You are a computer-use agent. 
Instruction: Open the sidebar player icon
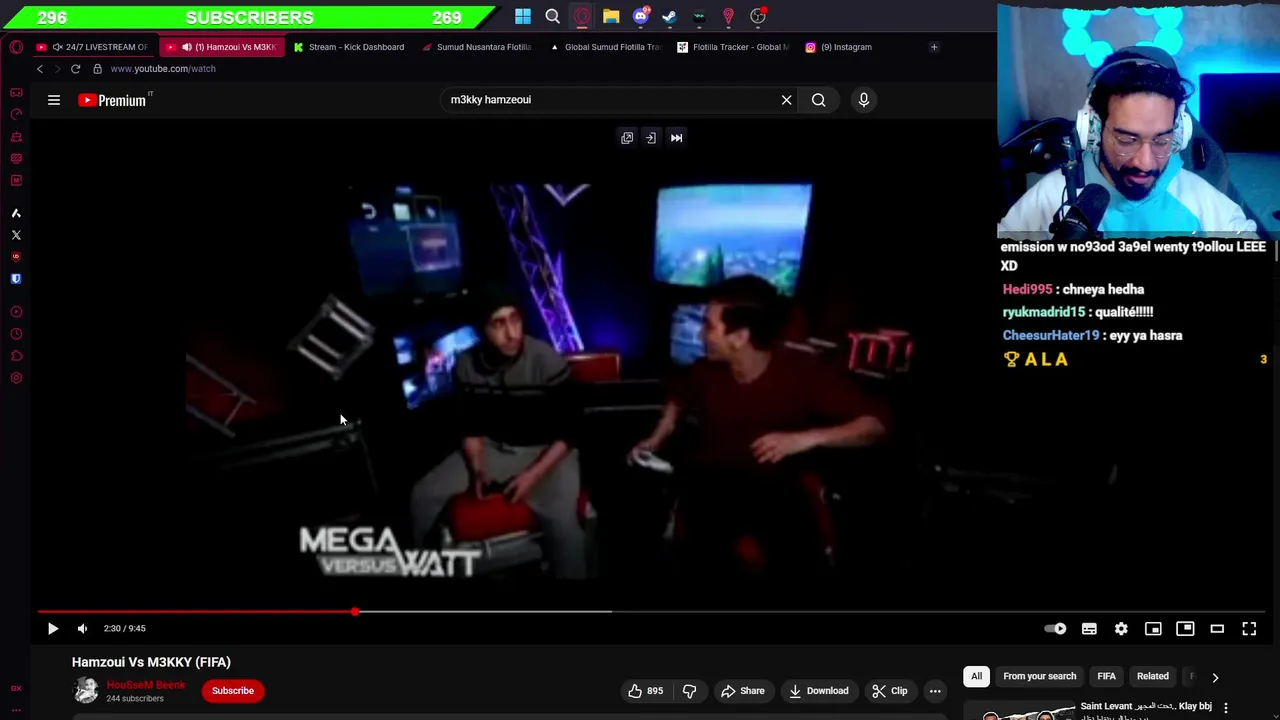coord(16,312)
